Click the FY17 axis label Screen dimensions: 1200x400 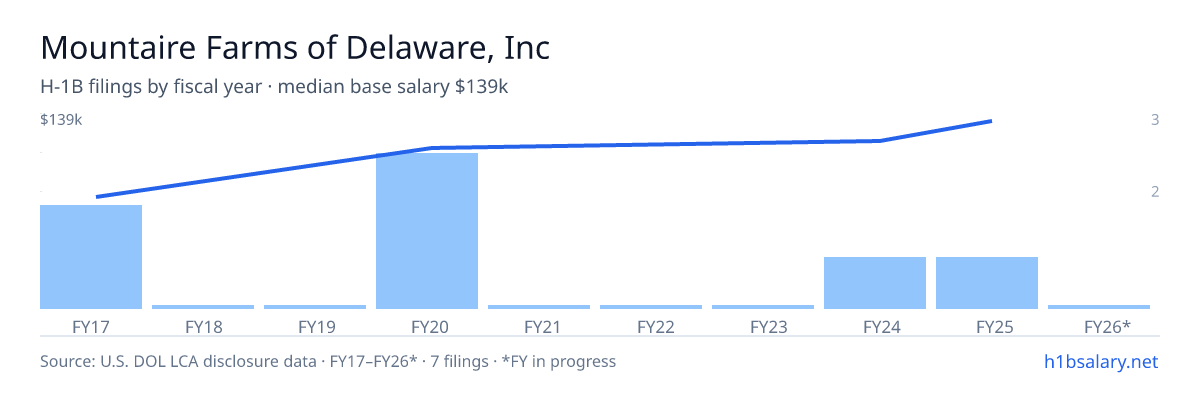pos(91,326)
